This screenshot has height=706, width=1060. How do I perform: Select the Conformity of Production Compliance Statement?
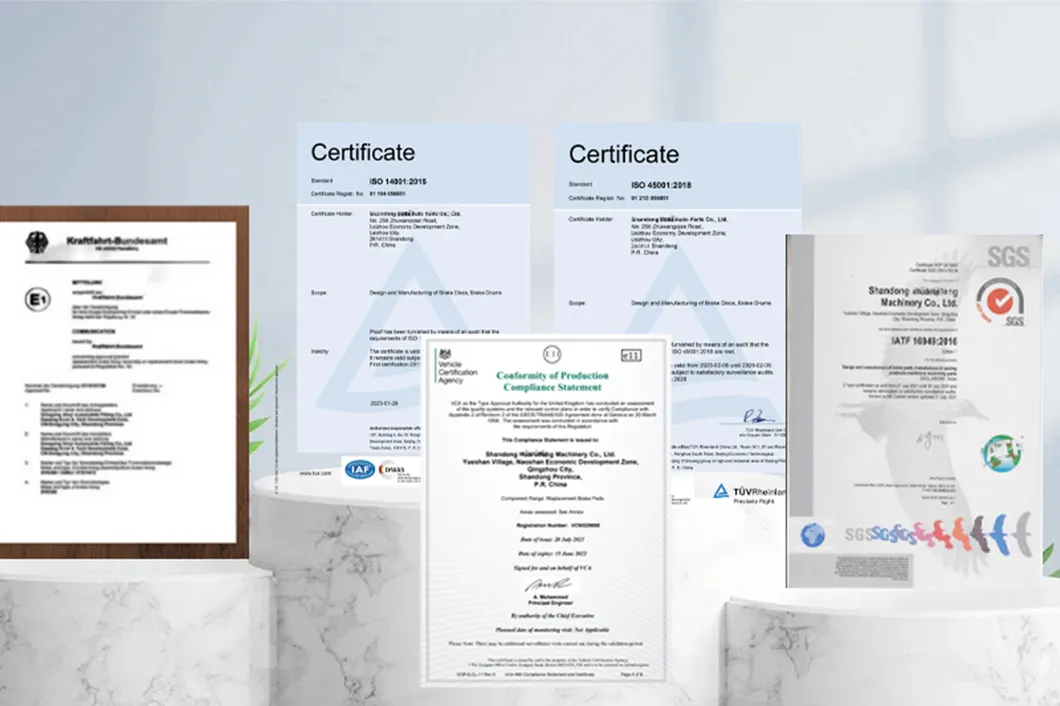click(546, 511)
